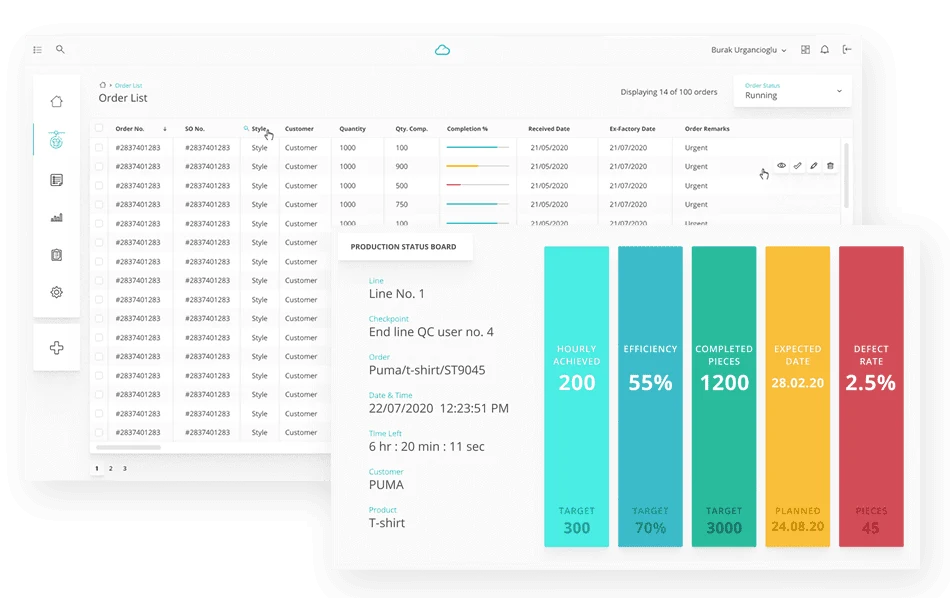Image resolution: width=950 pixels, height=598 pixels.
Task: Go to page 2 of orders
Action: (110, 468)
